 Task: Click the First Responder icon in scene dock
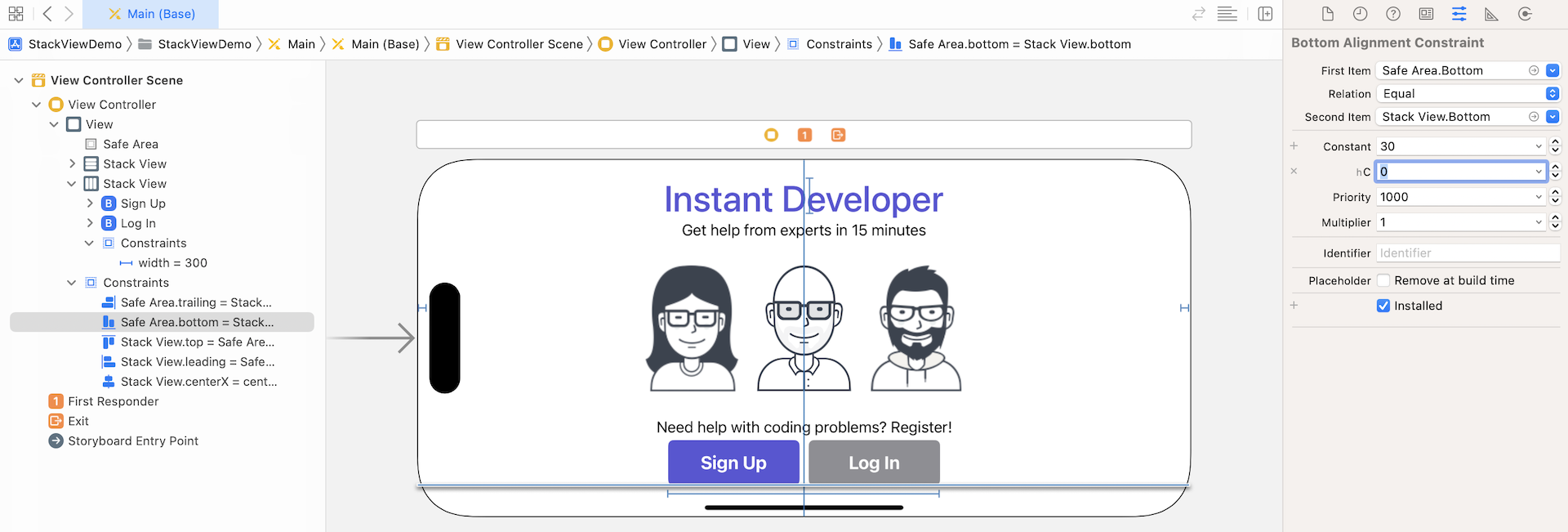(804, 135)
